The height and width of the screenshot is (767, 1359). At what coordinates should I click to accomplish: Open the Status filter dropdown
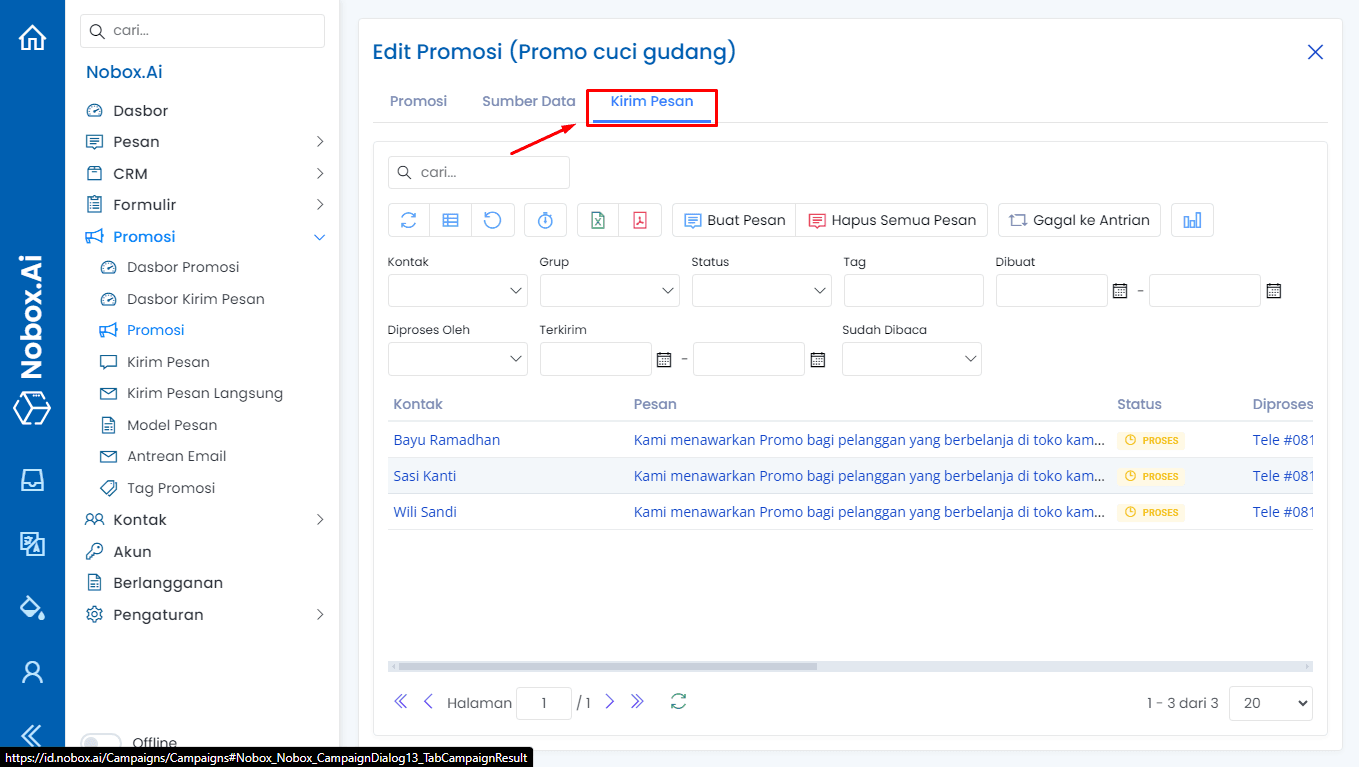tap(761, 290)
